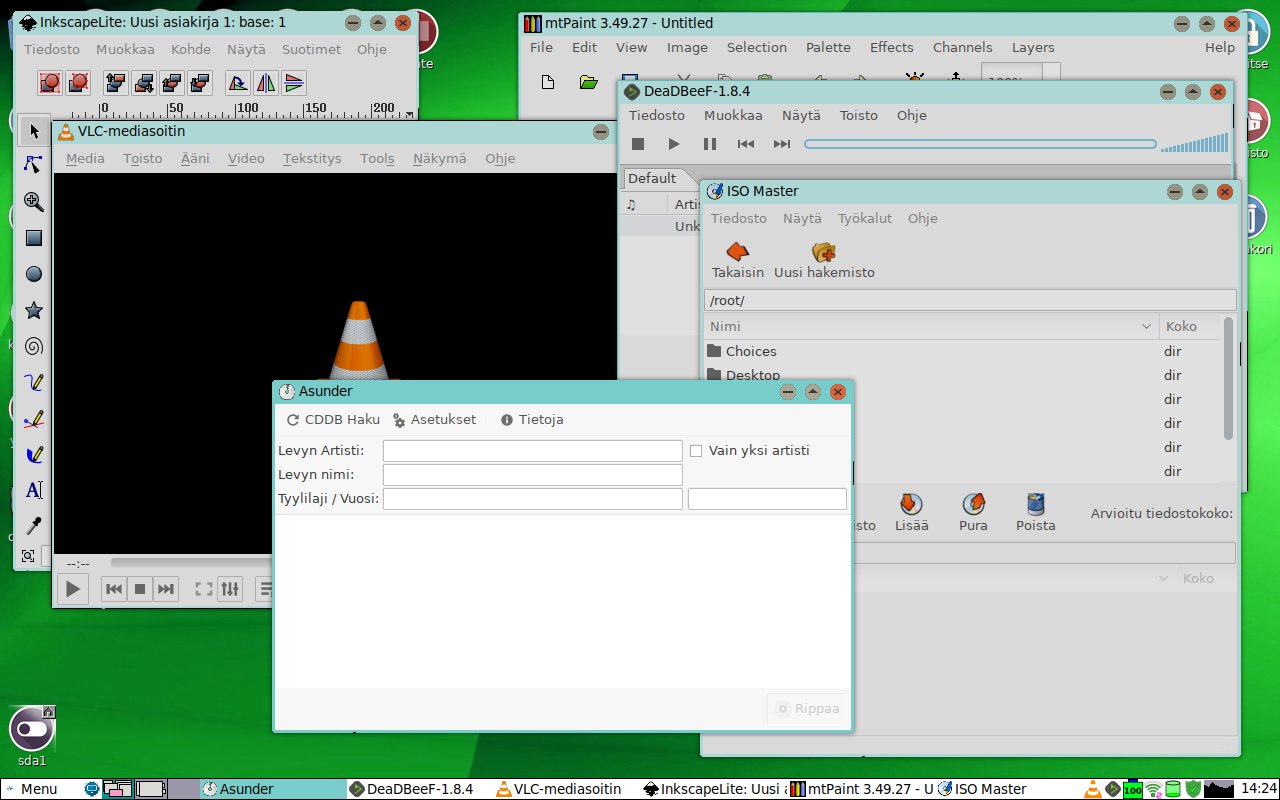
Task: Select the Default playlist tab in DeaDBeeF
Action: (652, 178)
